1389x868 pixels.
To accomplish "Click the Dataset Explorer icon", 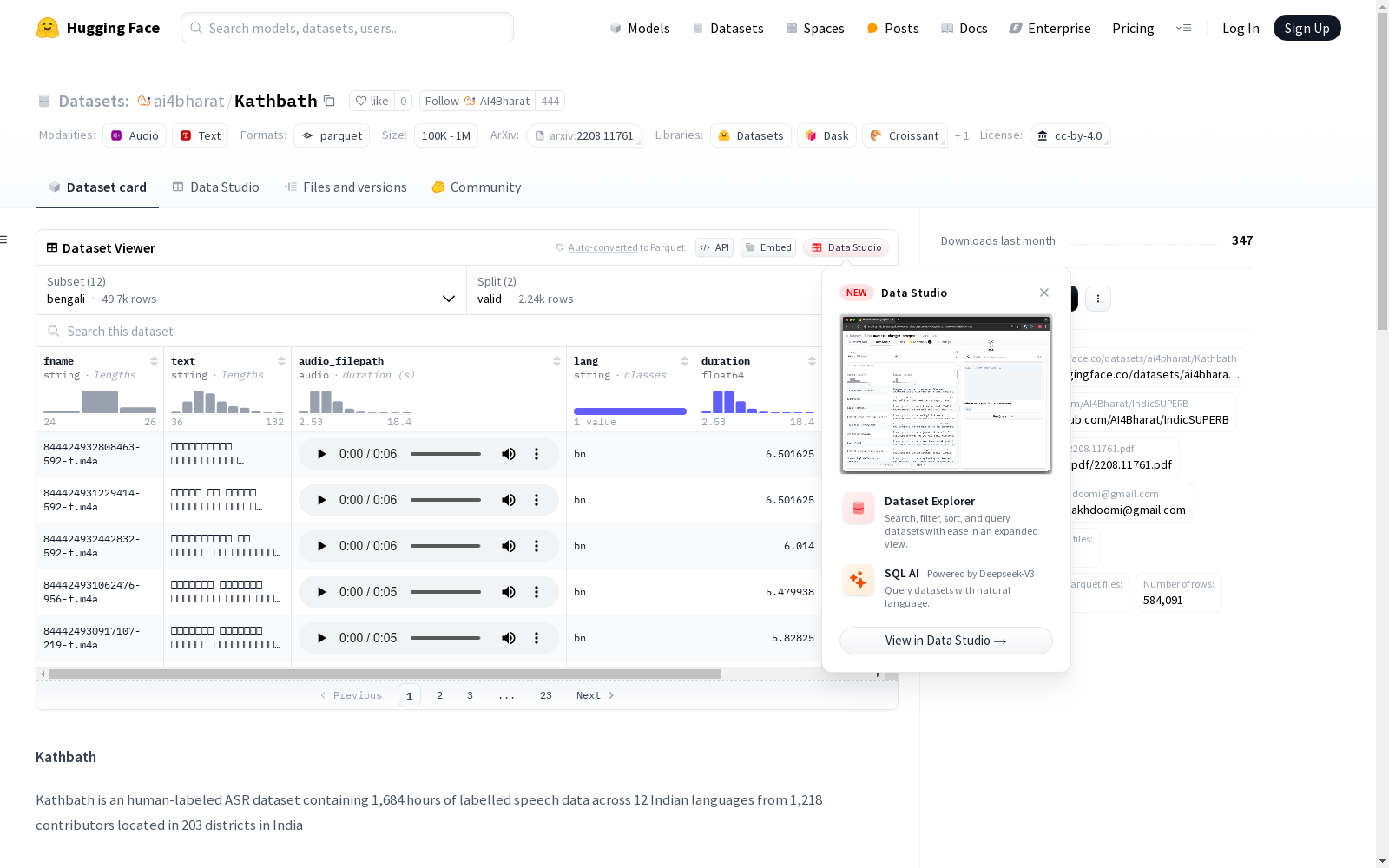I will point(859,509).
